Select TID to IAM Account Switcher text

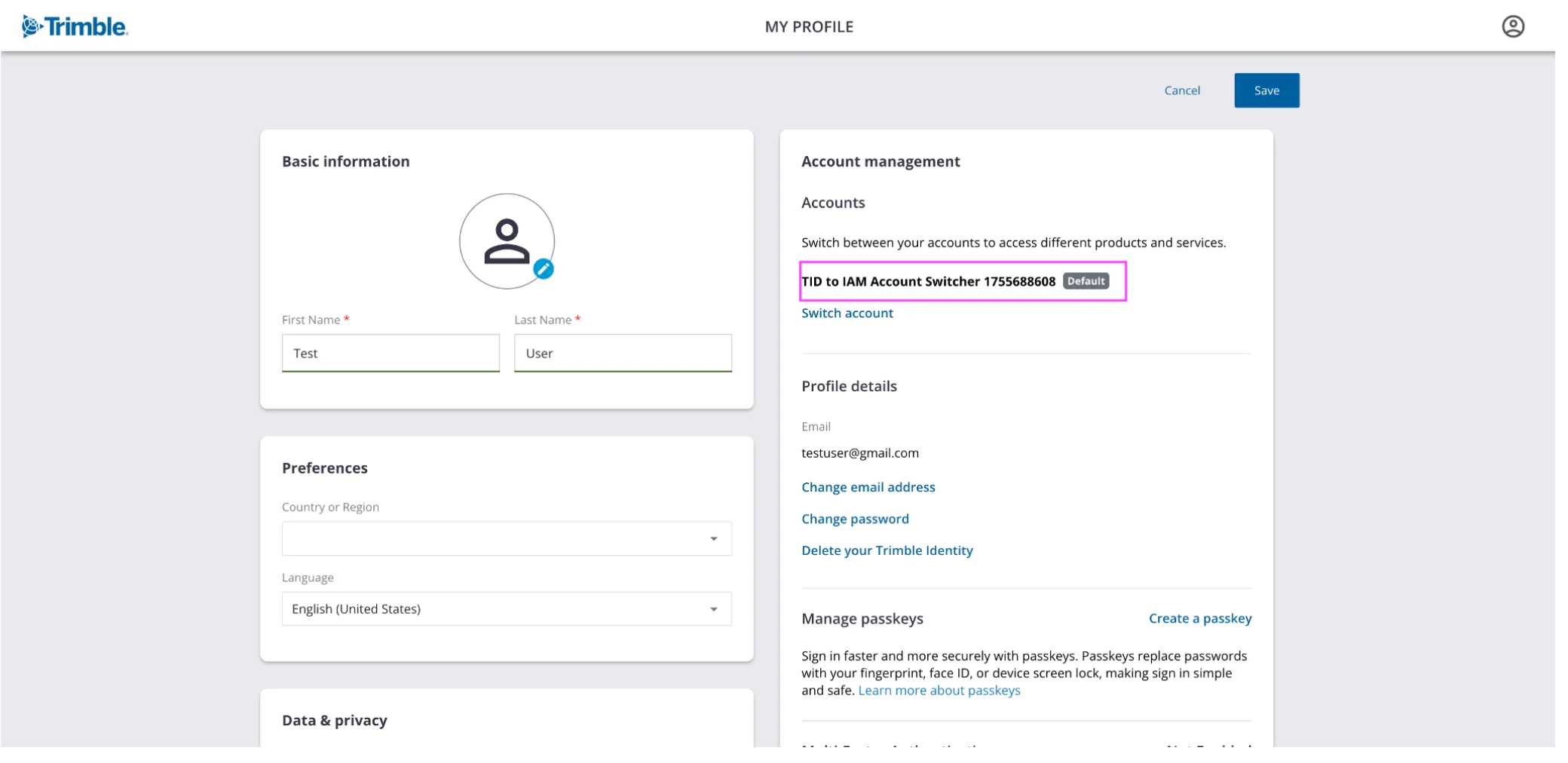(928, 281)
